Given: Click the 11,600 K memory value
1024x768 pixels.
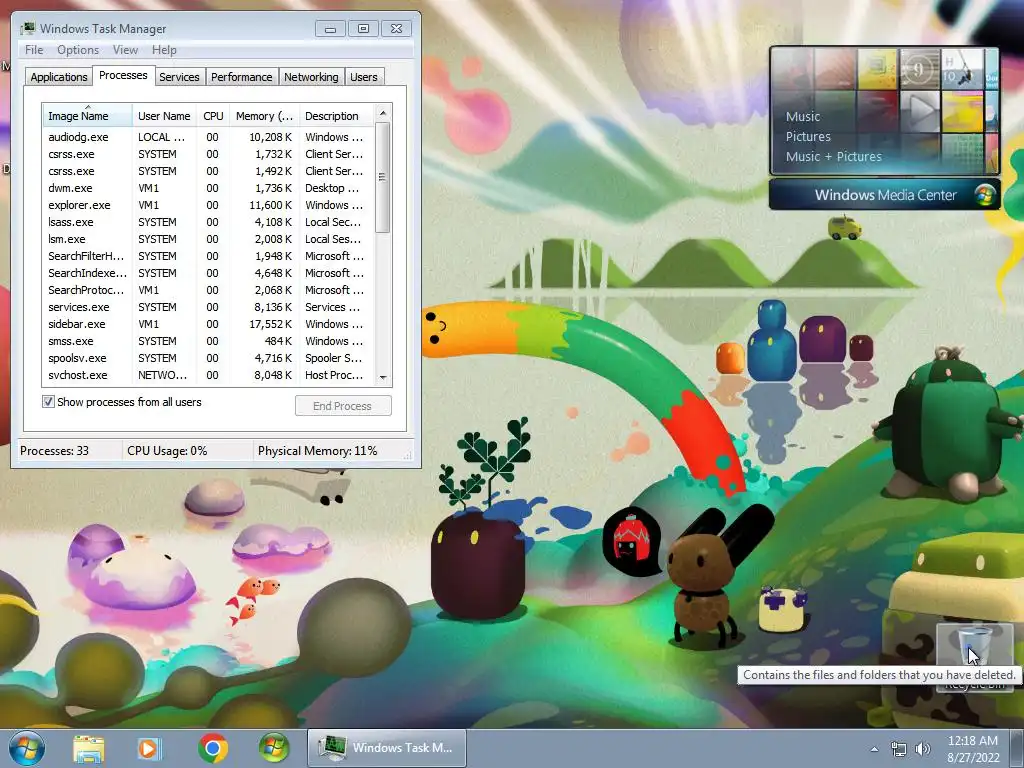Looking at the screenshot, I should (270, 205).
